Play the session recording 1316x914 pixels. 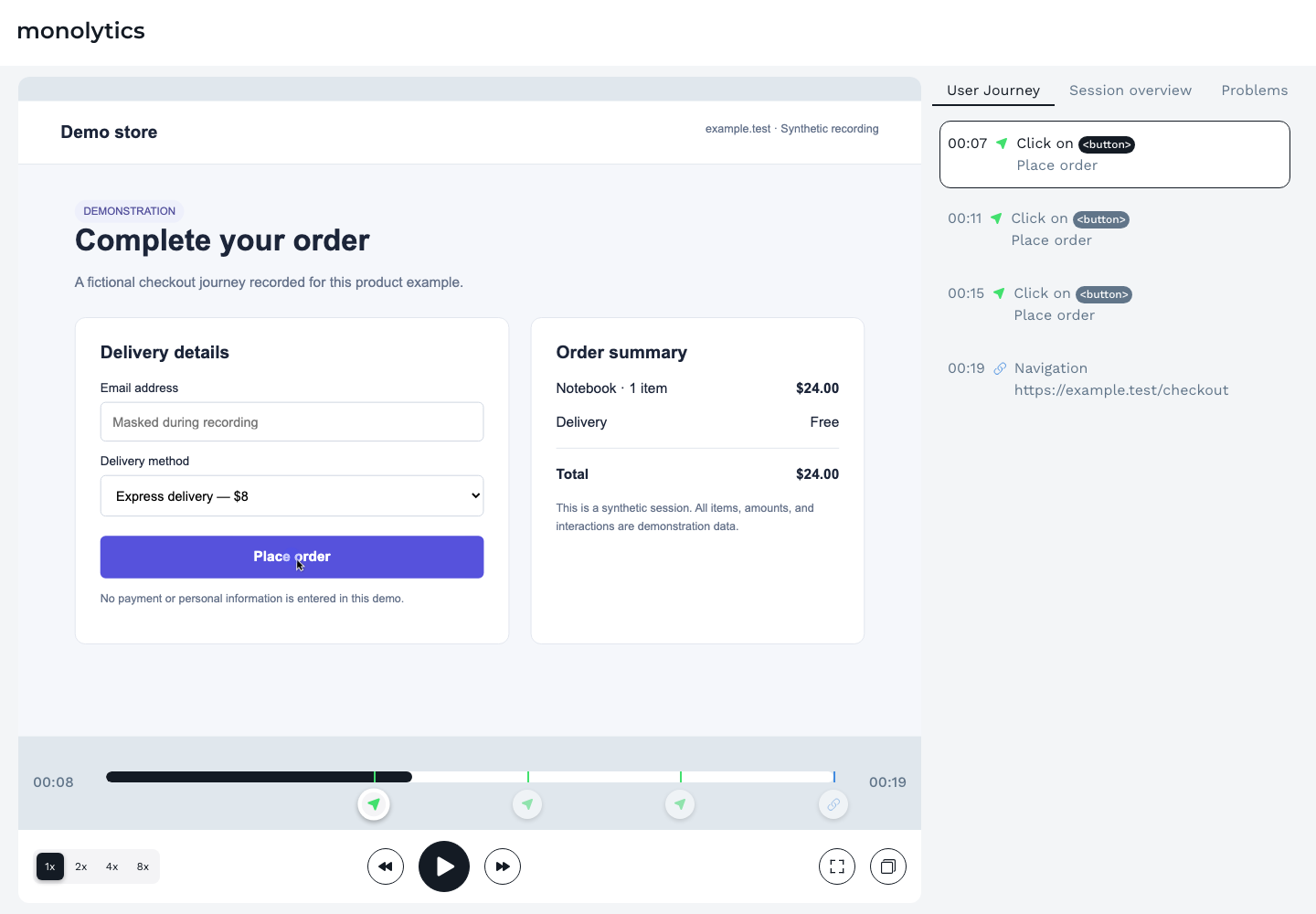tap(444, 866)
